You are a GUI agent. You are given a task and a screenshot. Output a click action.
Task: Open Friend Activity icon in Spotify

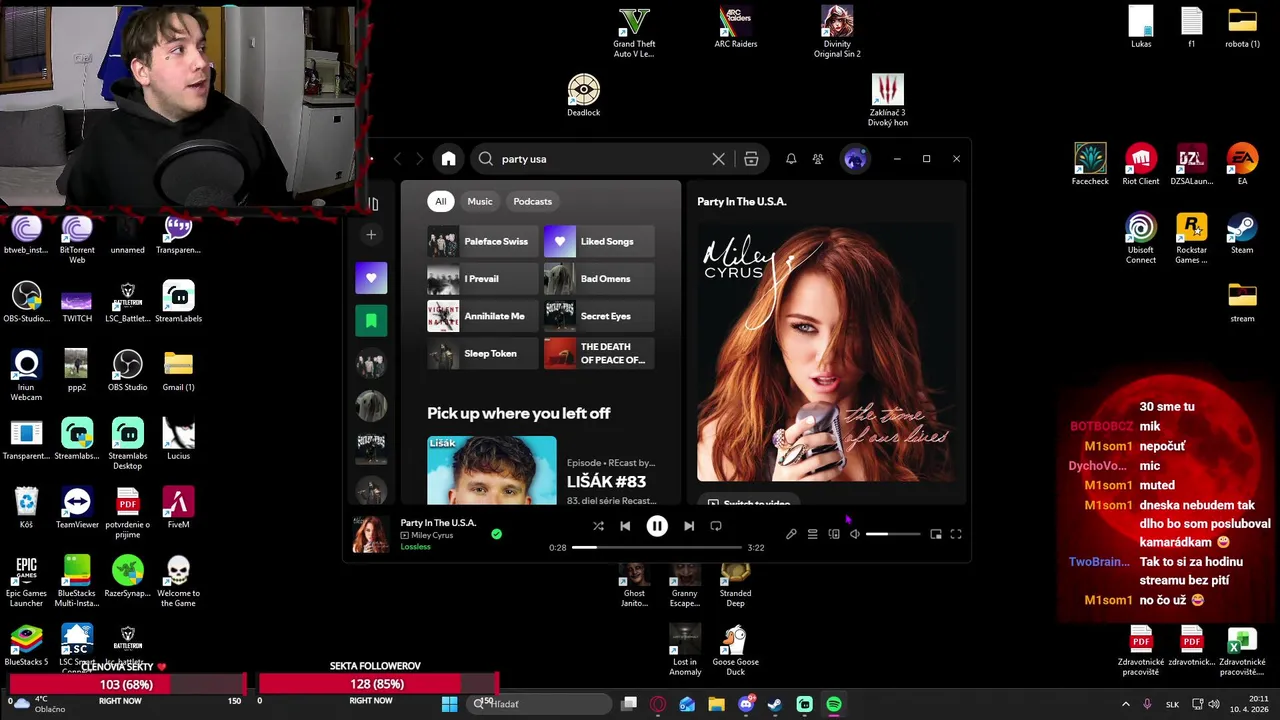point(818,159)
